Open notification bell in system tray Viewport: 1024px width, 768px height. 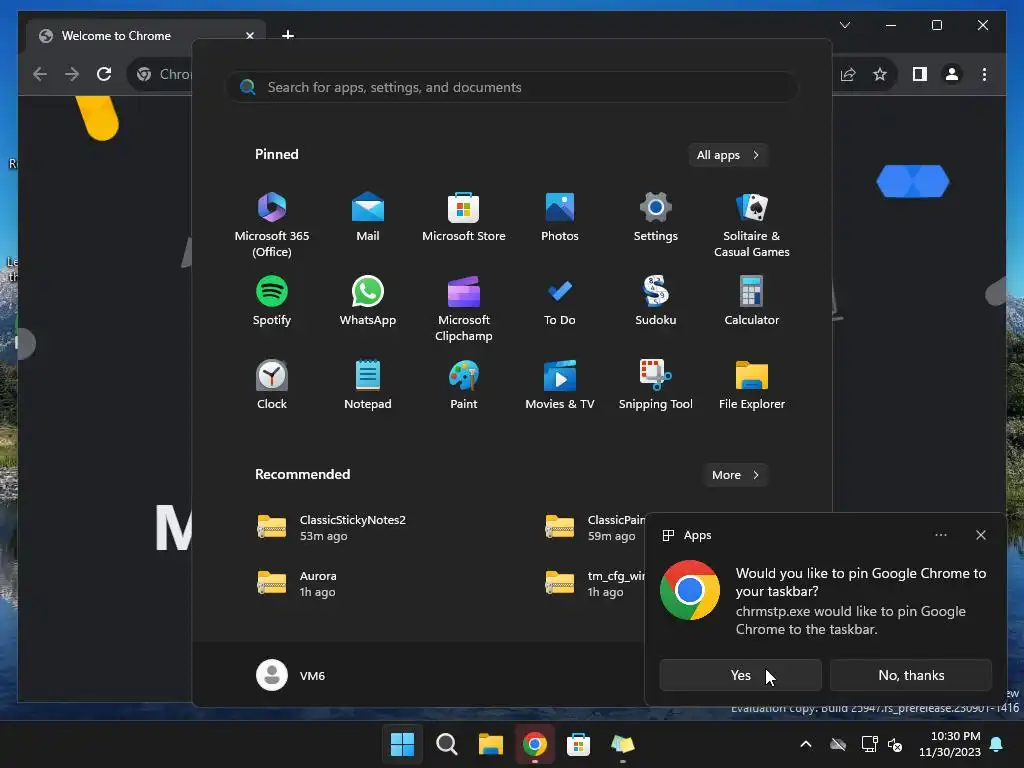pos(997,744)
